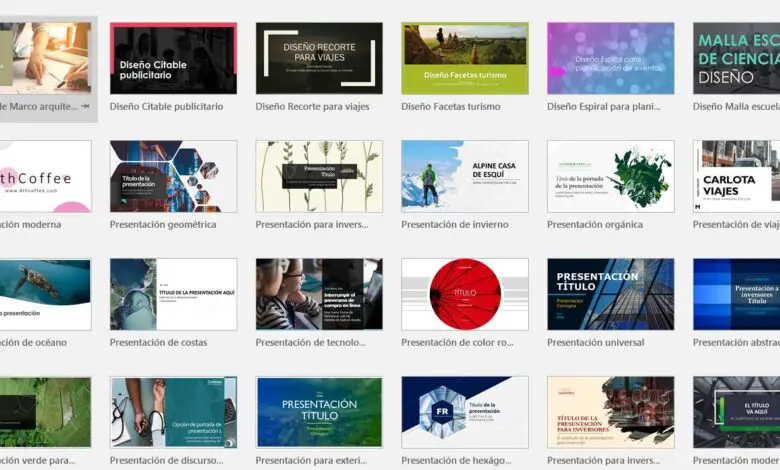The width and height of the screenshot is (780, 470).
Task: Select the Presentación de costas thumbnail
Action: pos(173,294)
